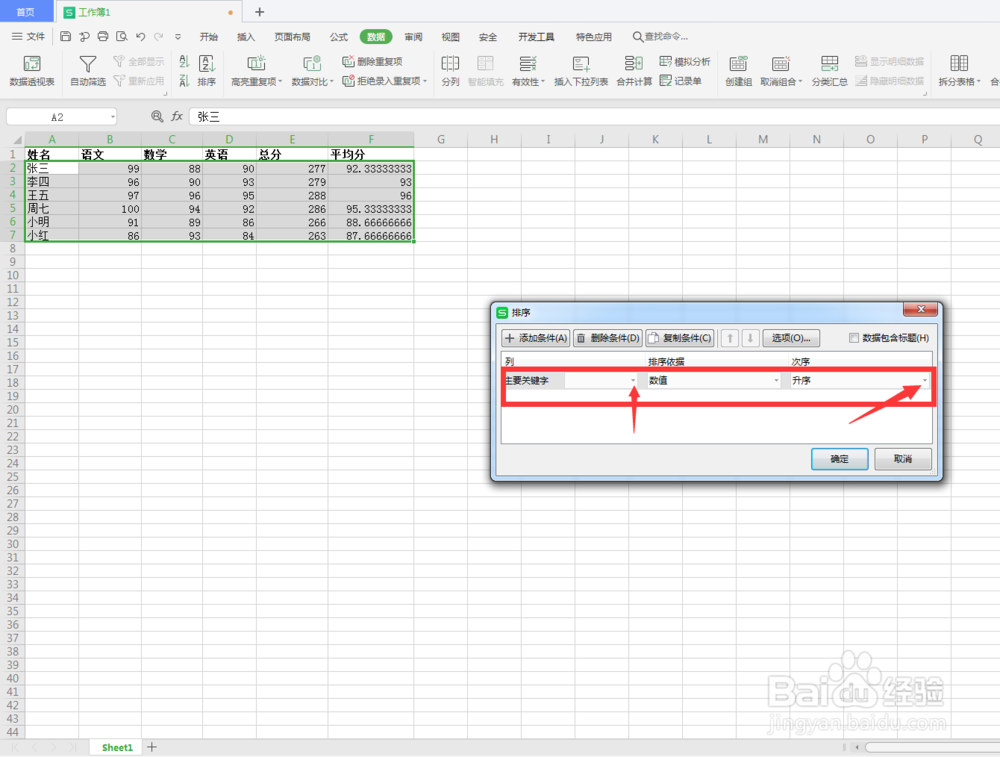Image resolution: width=1000 pixels, height=757 pixels.
Task: Click the 分列 text to columns tool
Action: tap(450, 71)
